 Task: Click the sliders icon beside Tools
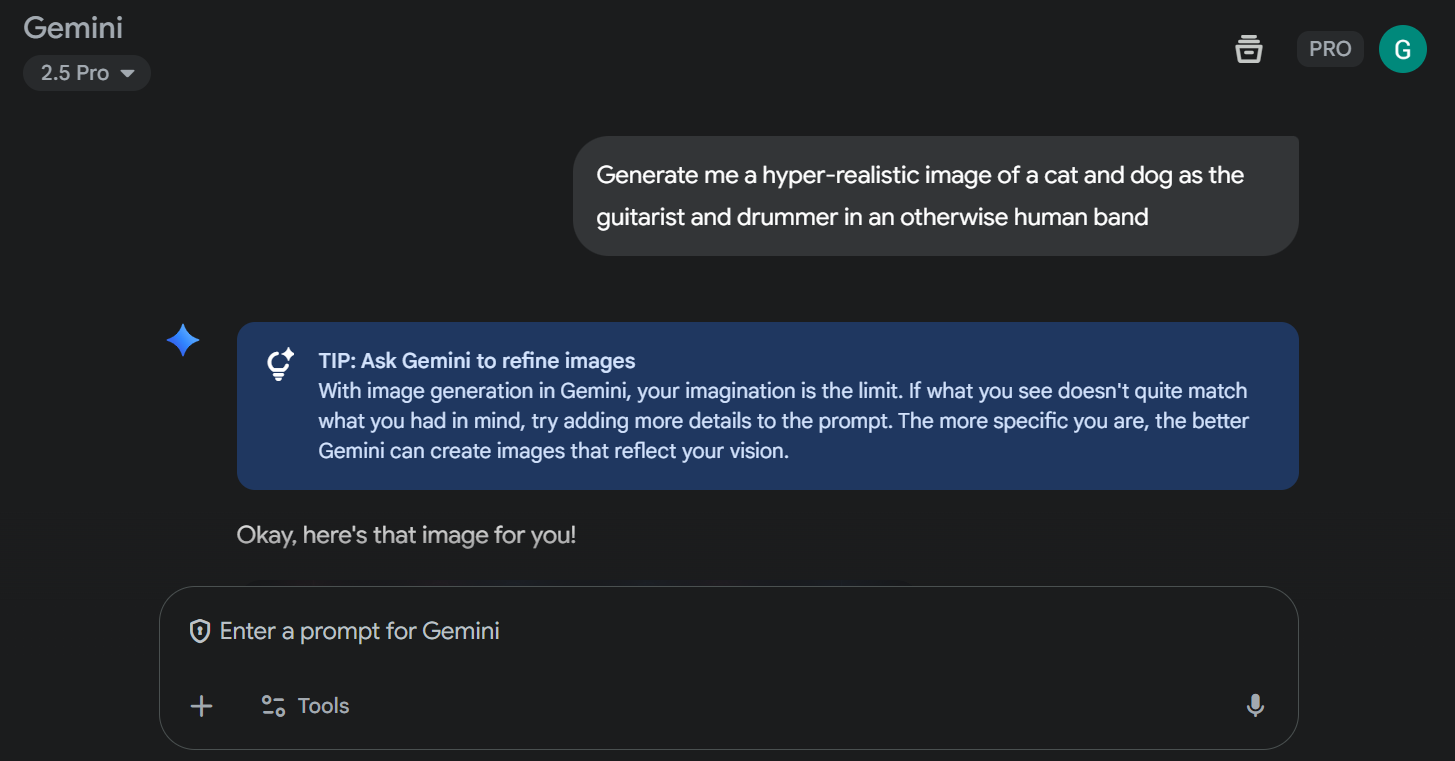(273, 706)
